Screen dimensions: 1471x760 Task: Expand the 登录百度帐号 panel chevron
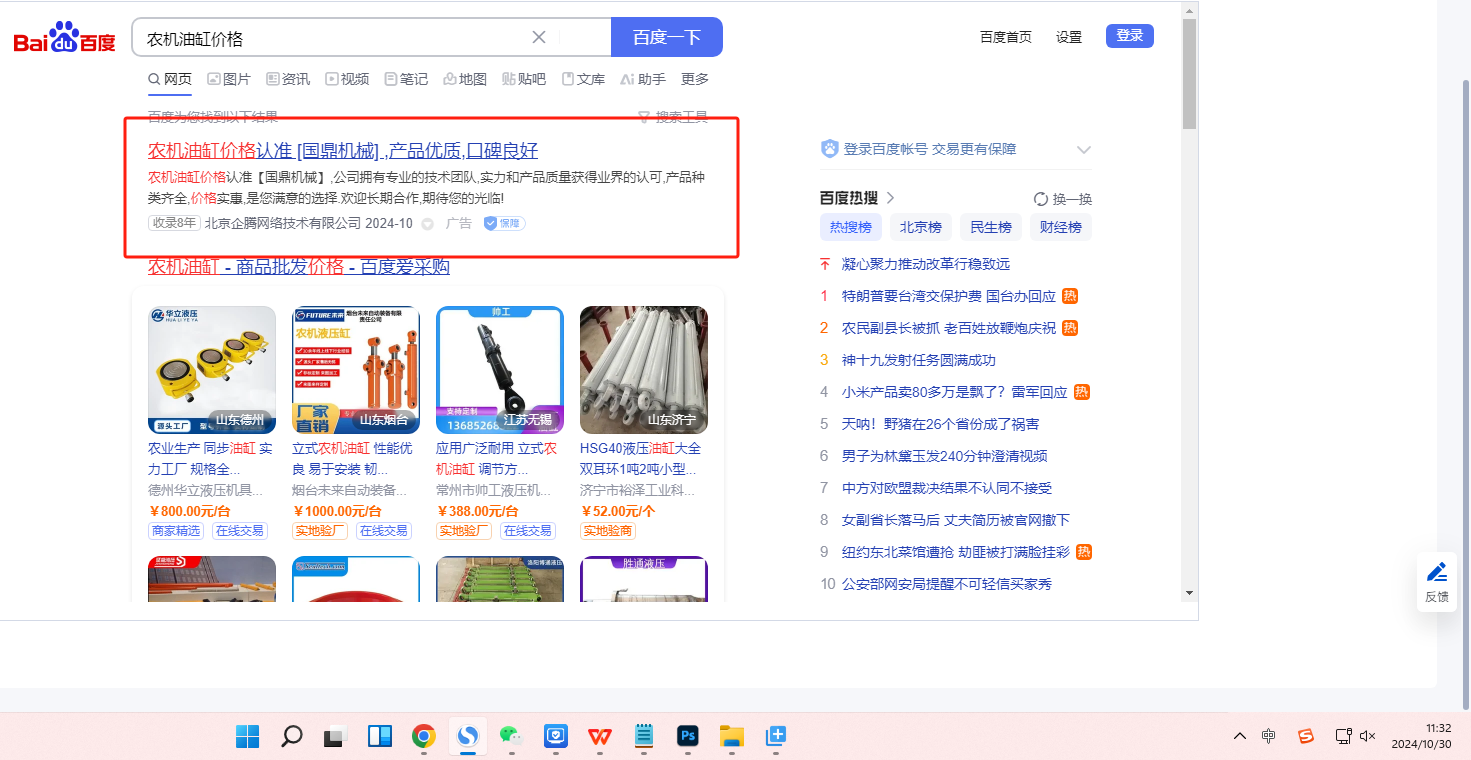point(1083,150)
